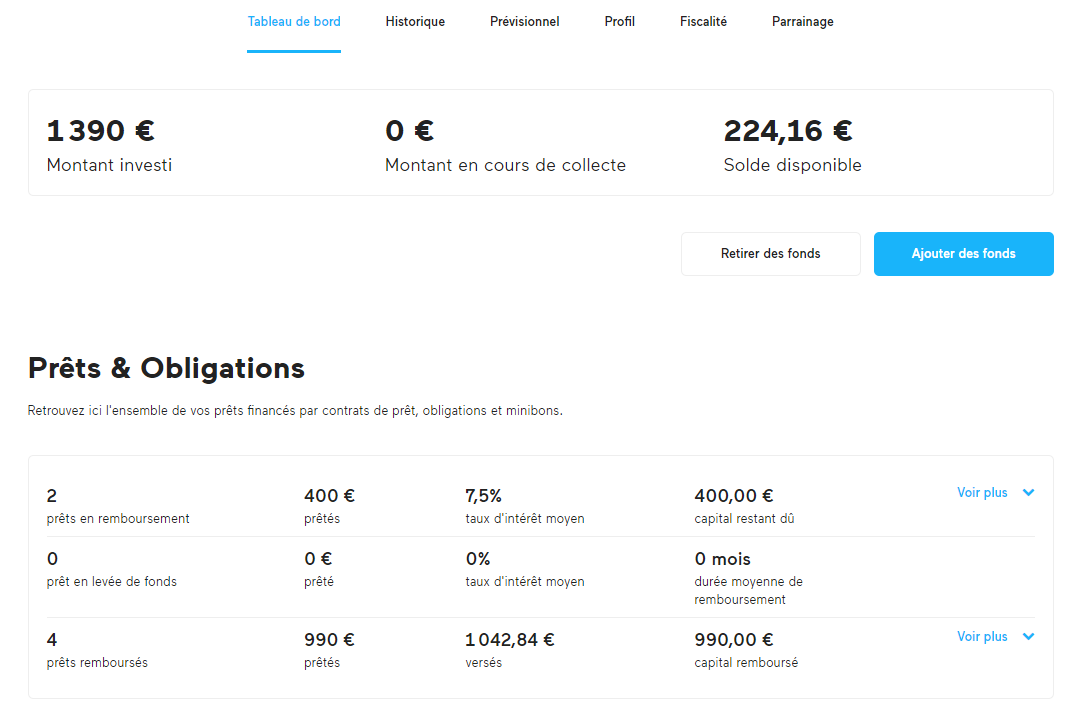Select the 0 prêt en levée de fonds count
This screenshot has height=709, width=1071.
tap(52, 559)
